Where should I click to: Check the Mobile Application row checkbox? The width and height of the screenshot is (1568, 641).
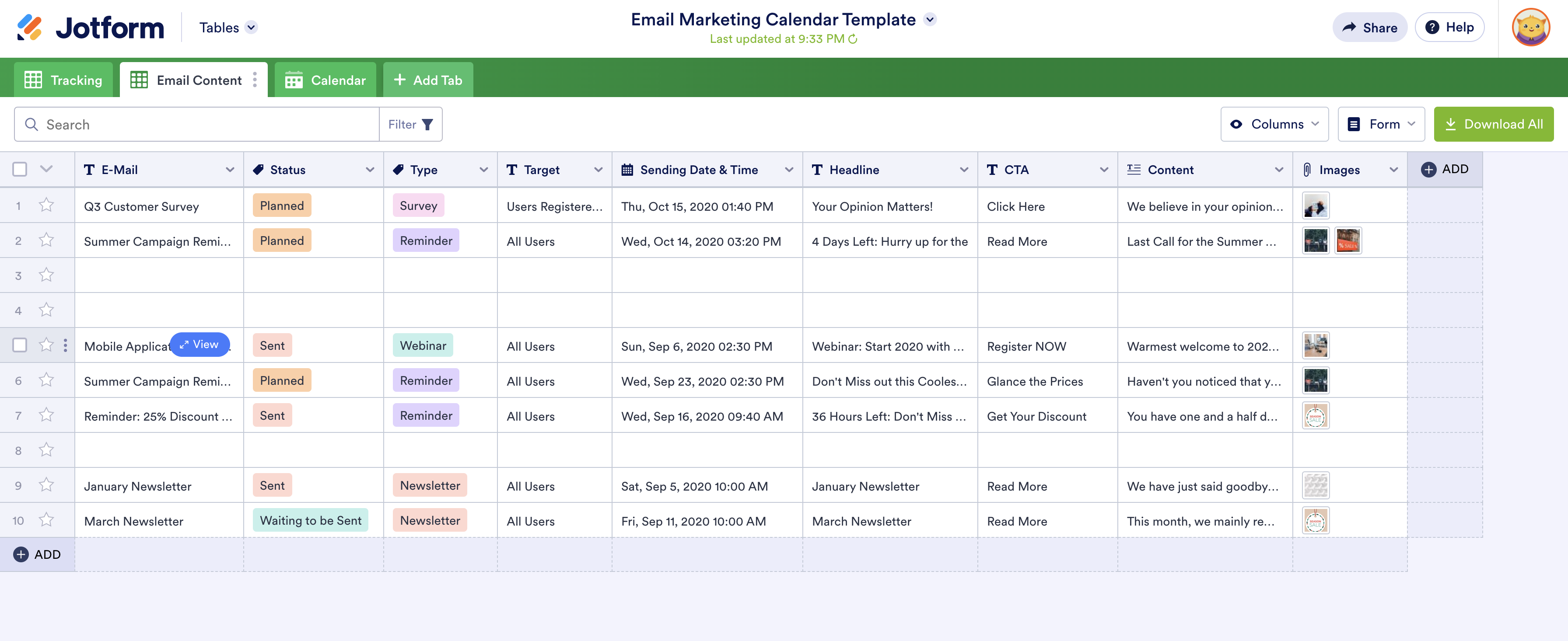(x=20, y=345)
